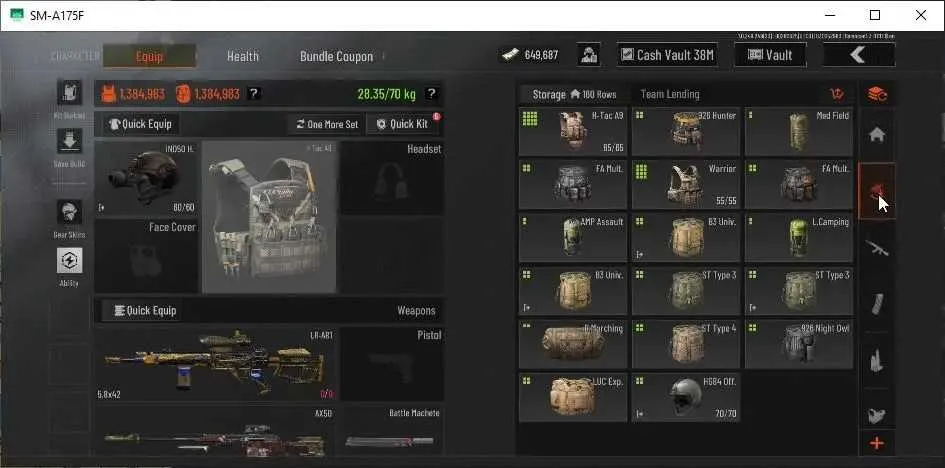
Task: Select the home storage filter icon
Action: 877,135
